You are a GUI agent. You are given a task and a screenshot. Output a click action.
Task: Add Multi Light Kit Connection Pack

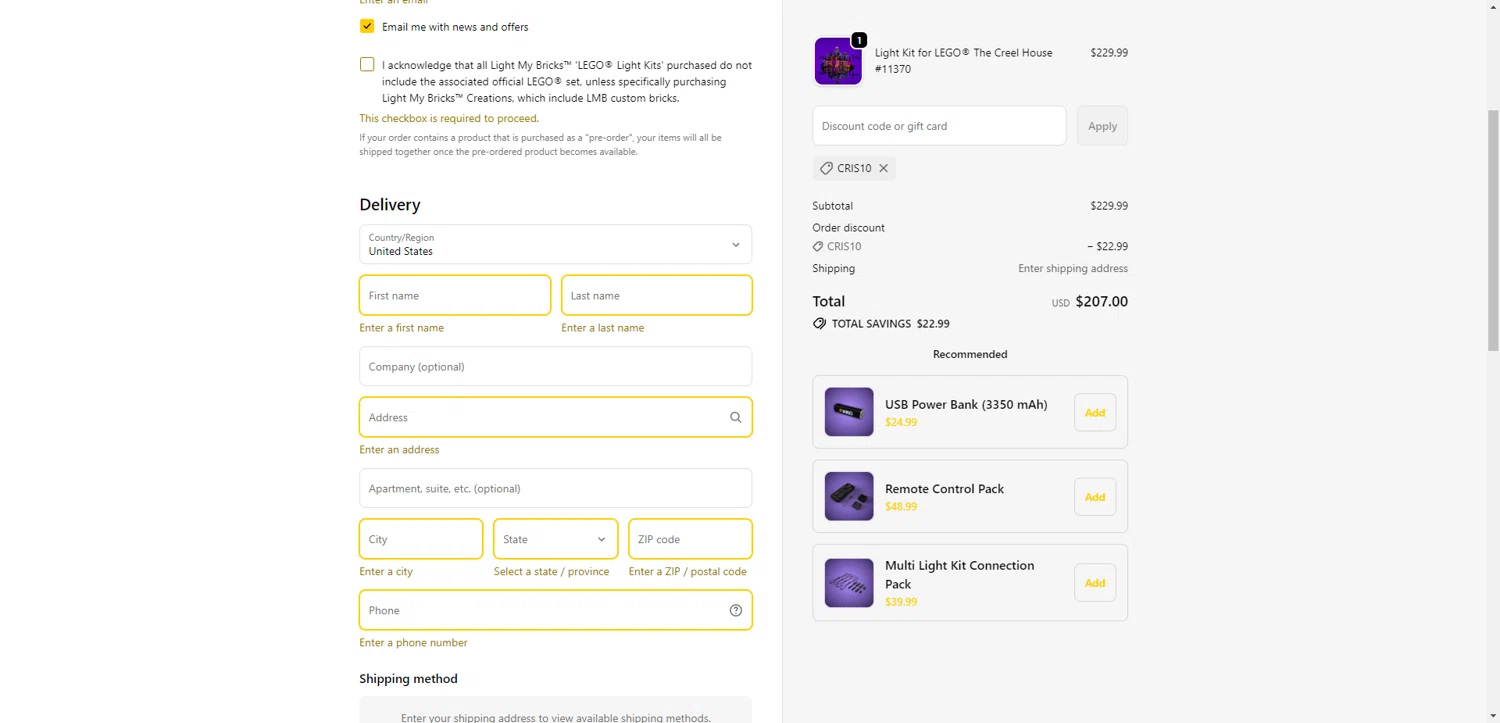[1095, 583]
